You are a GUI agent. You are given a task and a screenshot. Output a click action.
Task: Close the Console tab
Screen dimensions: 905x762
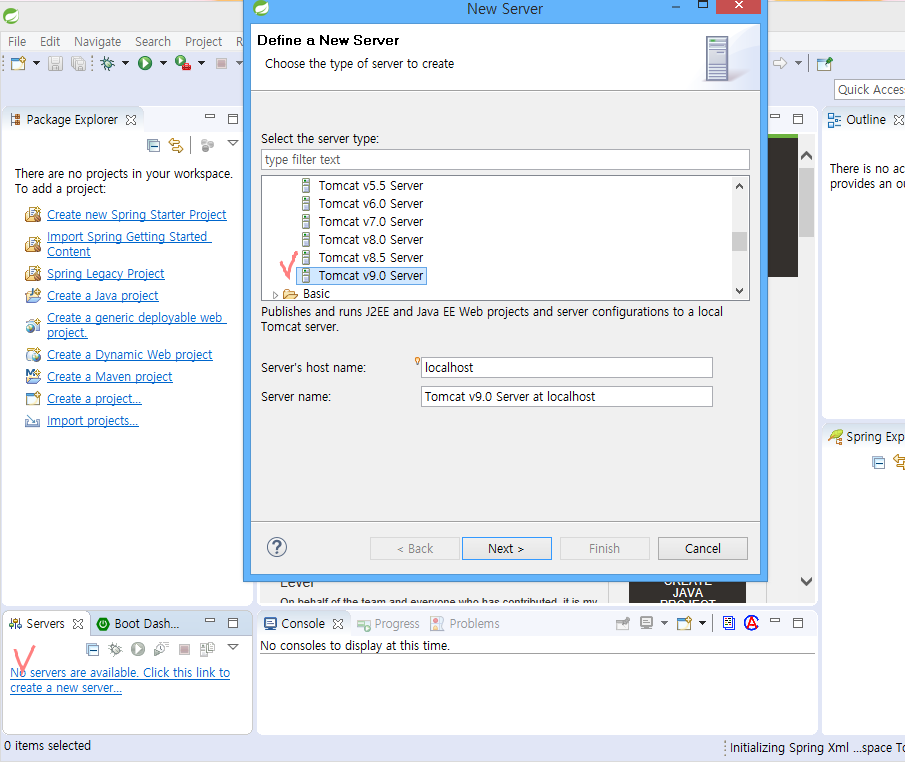pos(338,624)
